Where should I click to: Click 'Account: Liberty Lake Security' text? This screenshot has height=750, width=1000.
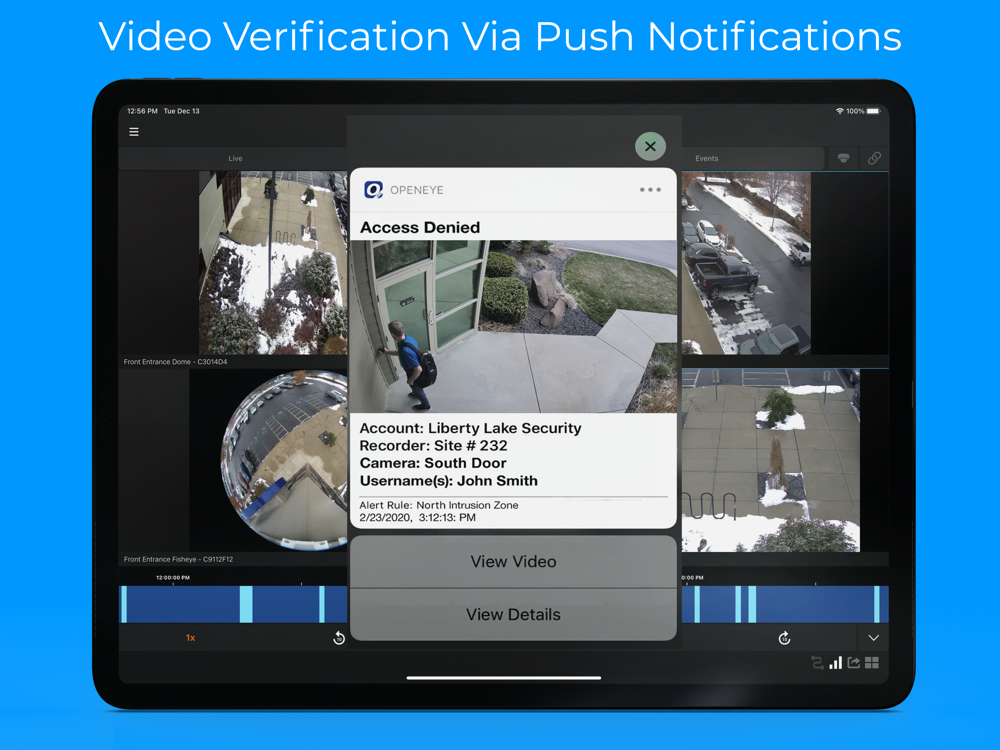tap(470, 428)
